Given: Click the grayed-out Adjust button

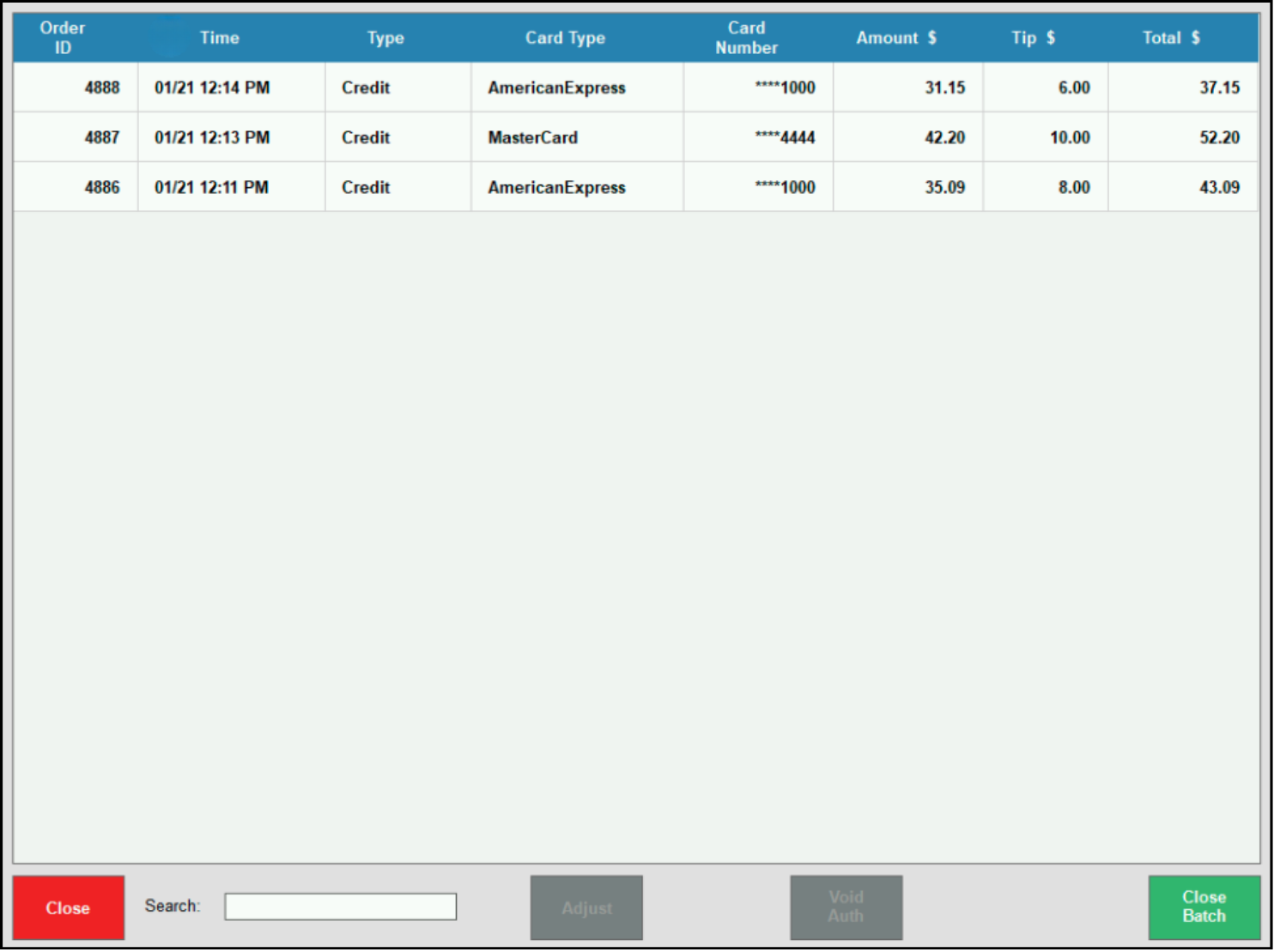Looking at the screenshot, I should click(586, 907).
